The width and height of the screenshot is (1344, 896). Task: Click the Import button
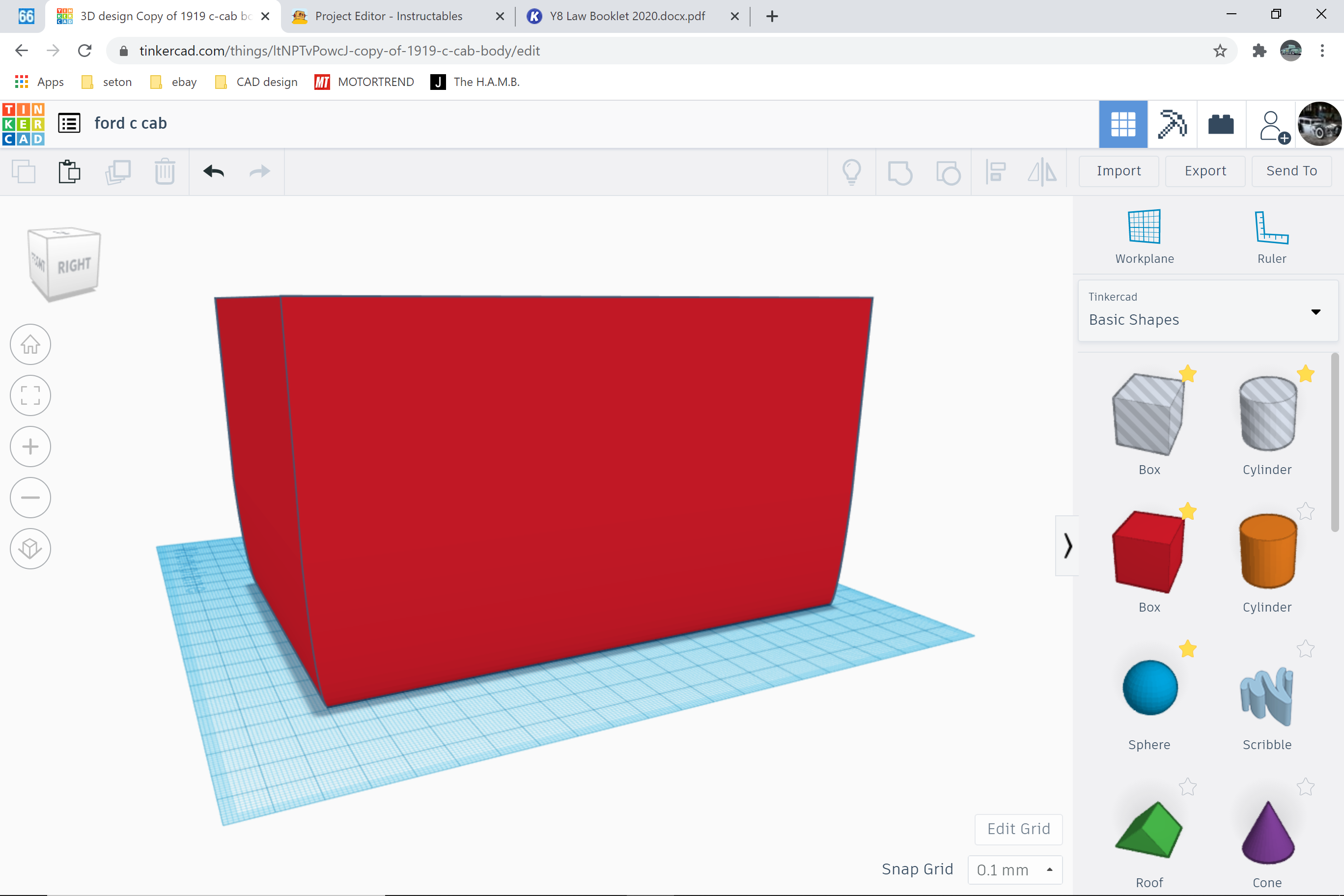pos(1118,171)
